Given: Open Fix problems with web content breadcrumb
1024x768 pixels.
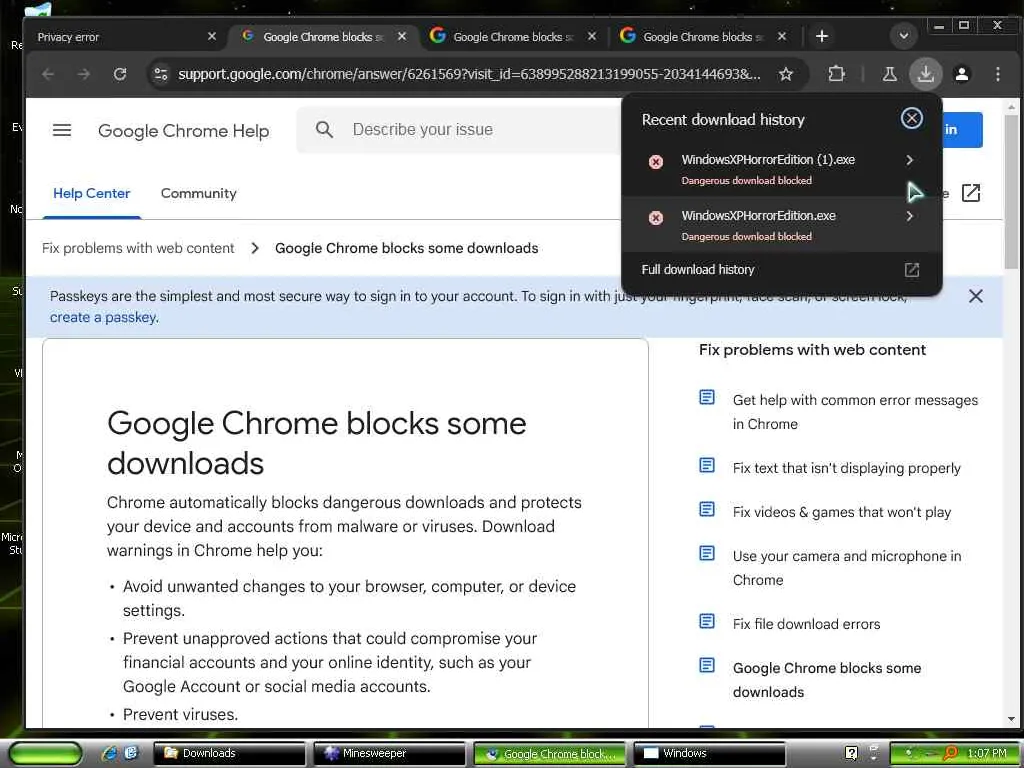Looking at the screenshot, I should (138, 248).
